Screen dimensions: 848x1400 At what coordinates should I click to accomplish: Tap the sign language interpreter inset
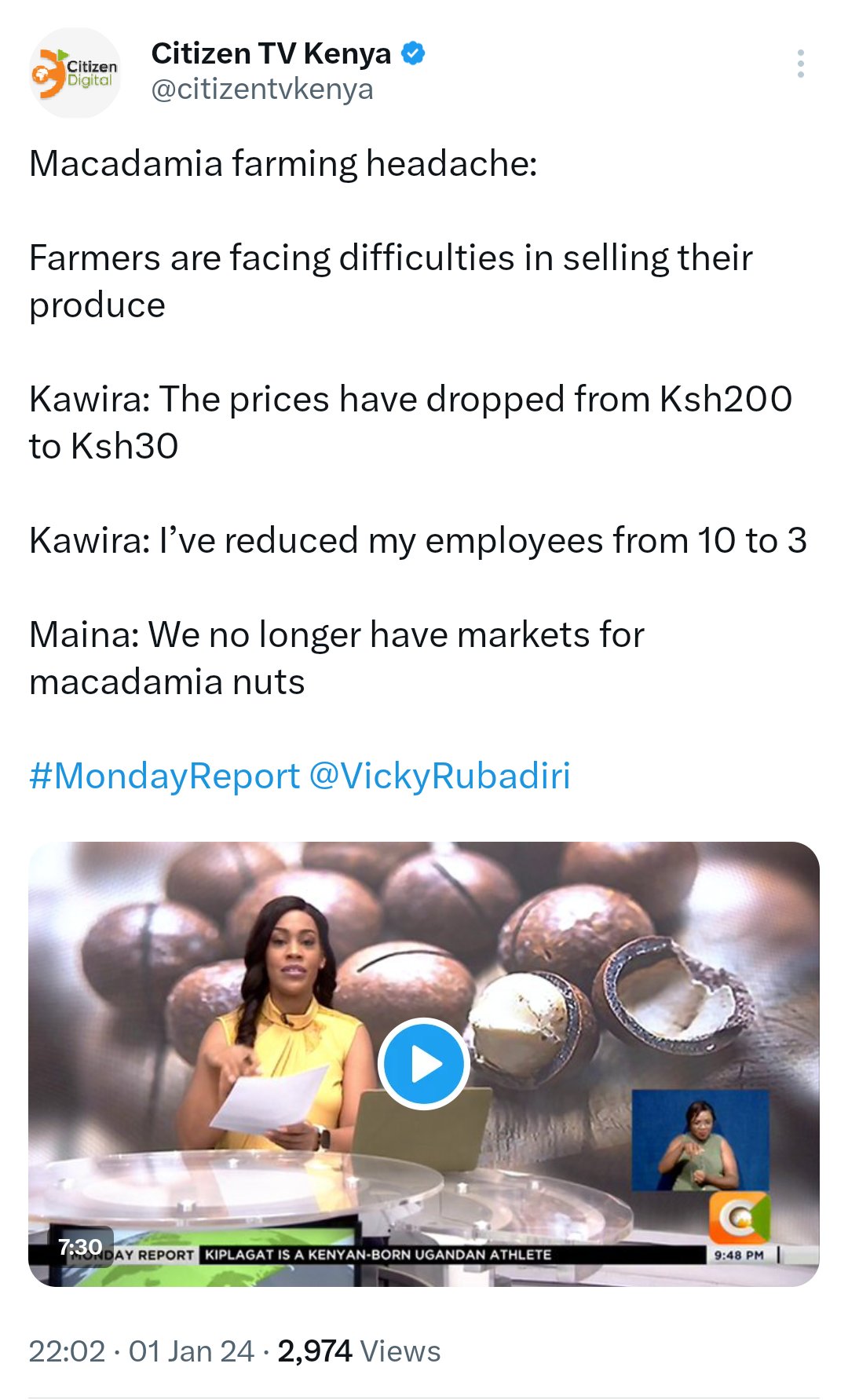[x=700, y=1140]
